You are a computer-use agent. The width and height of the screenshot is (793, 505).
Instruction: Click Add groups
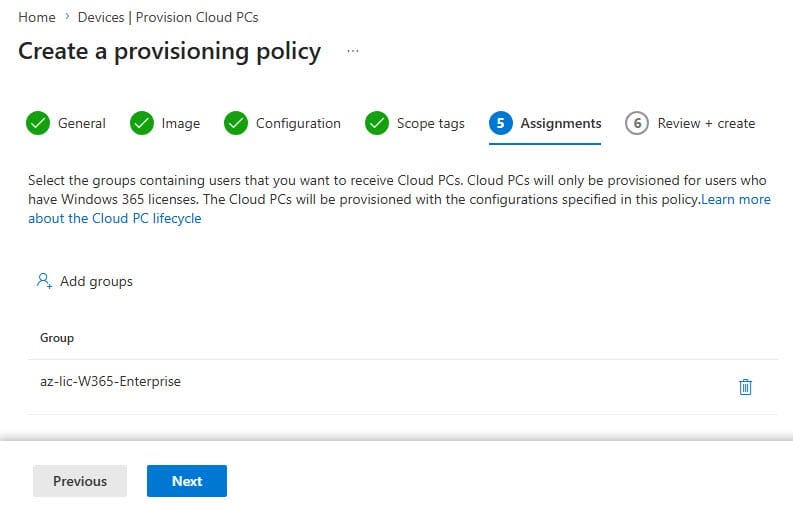(x=84, y=281)
